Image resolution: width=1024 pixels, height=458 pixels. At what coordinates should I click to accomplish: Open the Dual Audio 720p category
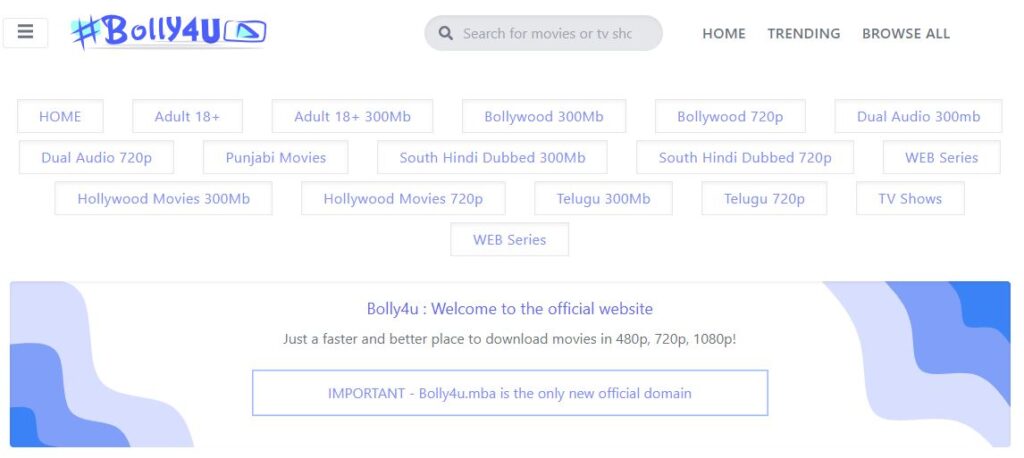pyautogui.click(x=97, y=157)
